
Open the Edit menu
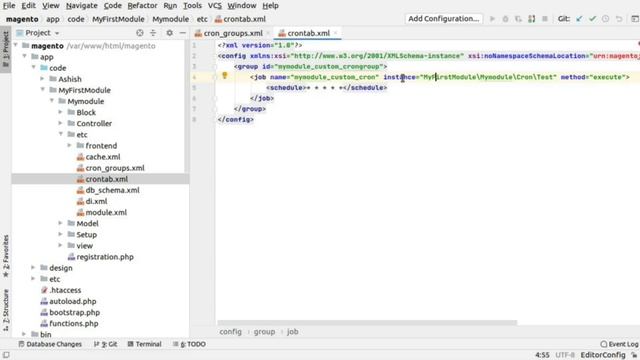(28, 6)
